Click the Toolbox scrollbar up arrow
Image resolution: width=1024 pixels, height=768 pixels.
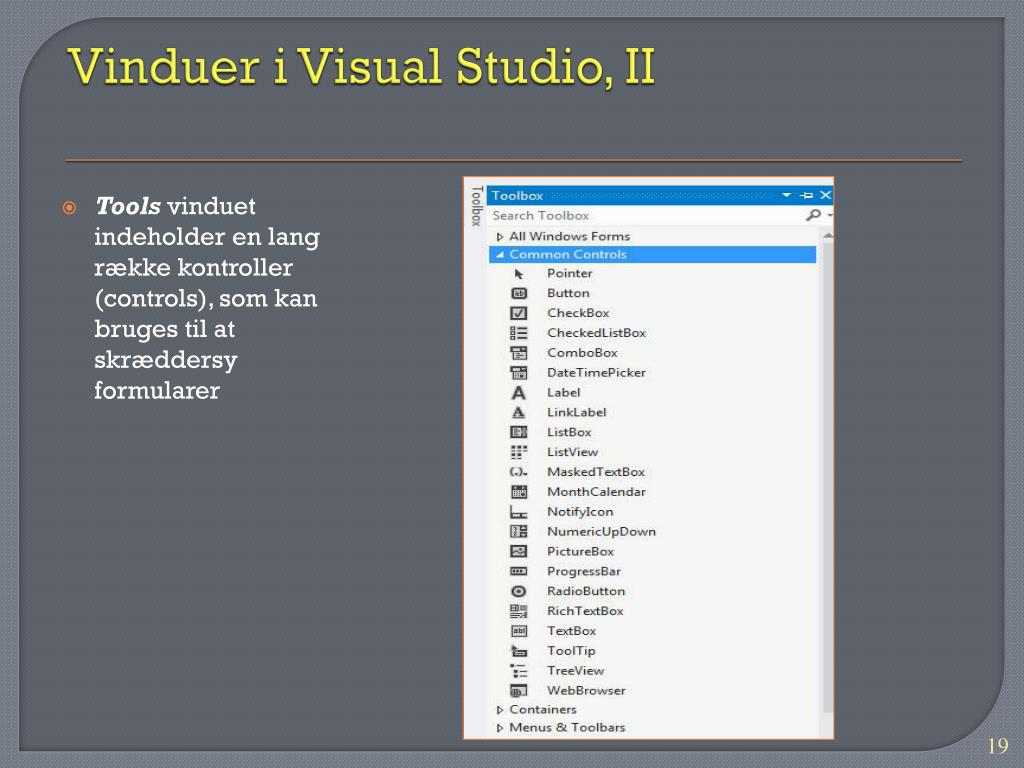tap(827, 235)
